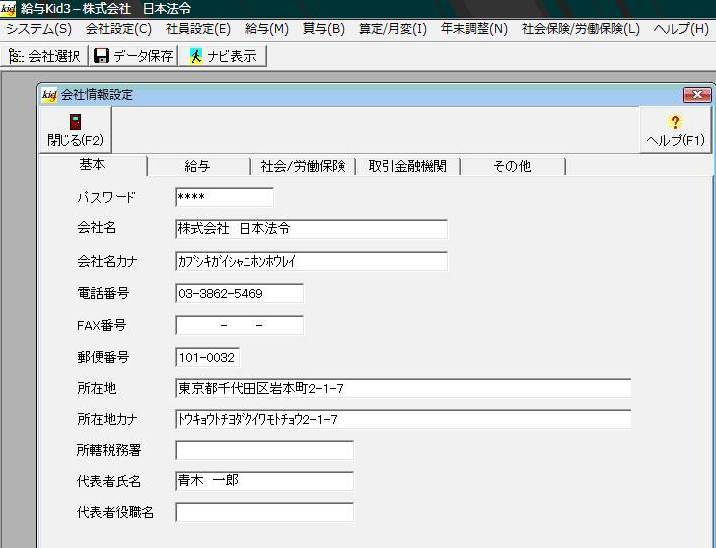
Task: Click the 会社名カナ input field
Action: [x=311, y=261]
